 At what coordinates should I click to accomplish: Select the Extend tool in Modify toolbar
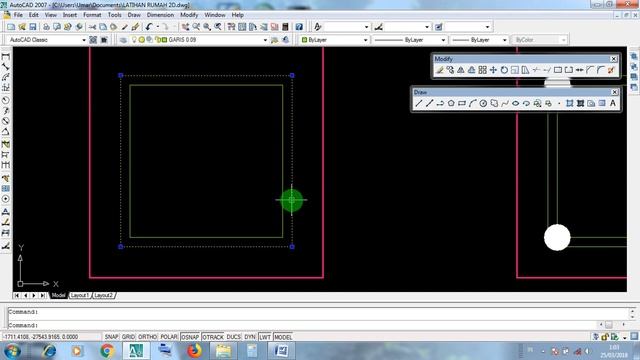(547, 70)
